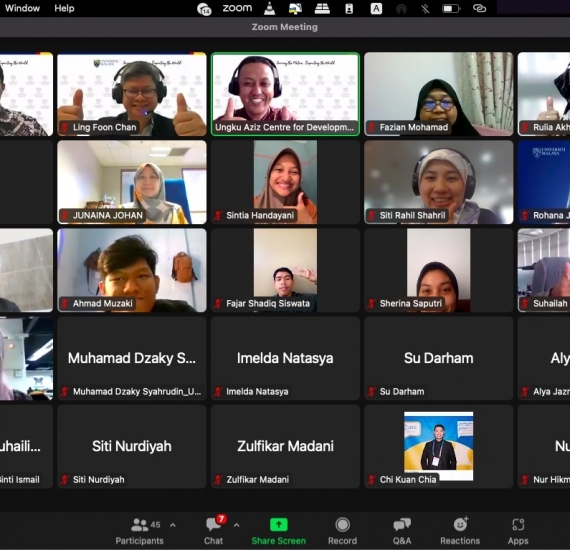The width and height of the screenshot is (570, 550).
Task: Select JUNAINA JOHAN's video tile
Action: [x=132, y=182]
